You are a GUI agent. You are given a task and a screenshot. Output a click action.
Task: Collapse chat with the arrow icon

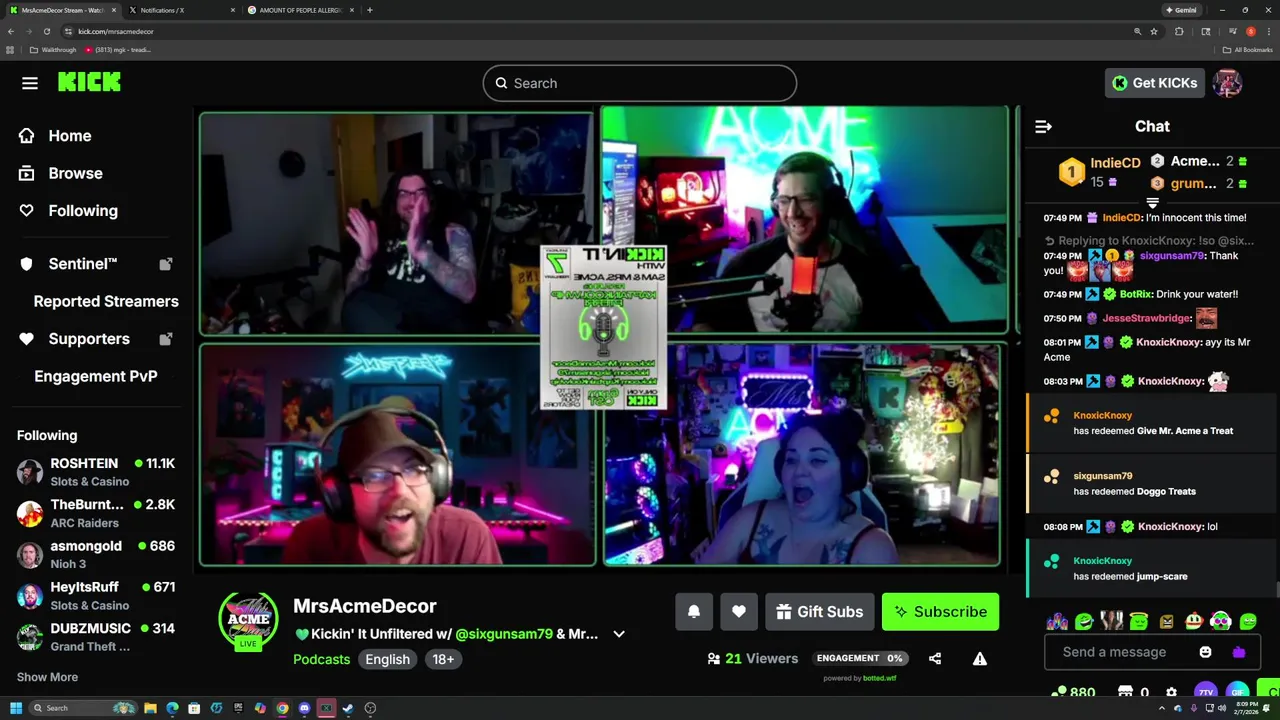(x=1043, y=126)
